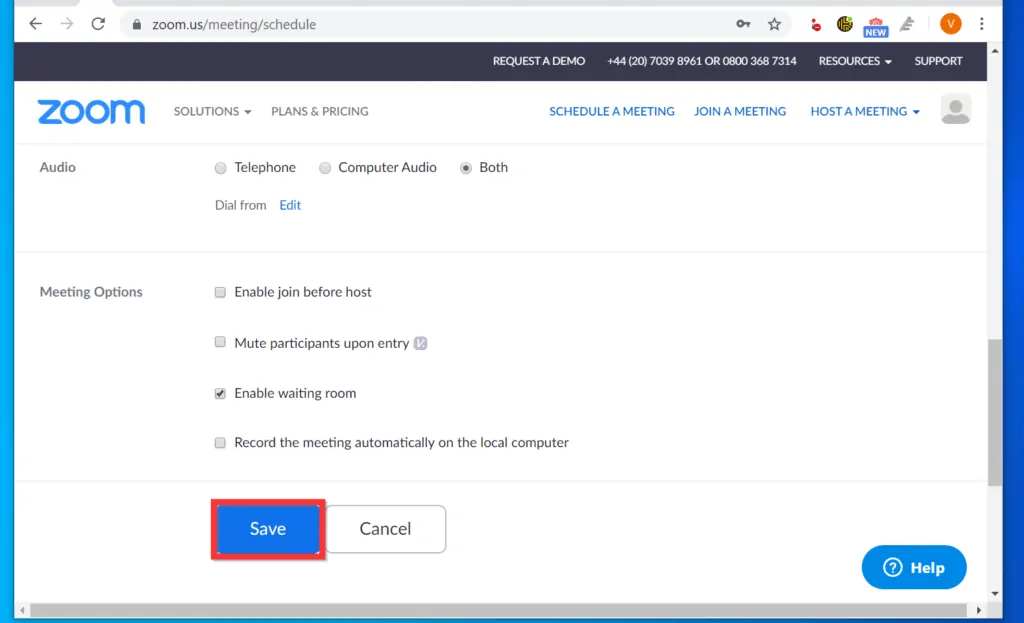Select Both audio option
Screen dimensions: 1024x623
[466, 168]
